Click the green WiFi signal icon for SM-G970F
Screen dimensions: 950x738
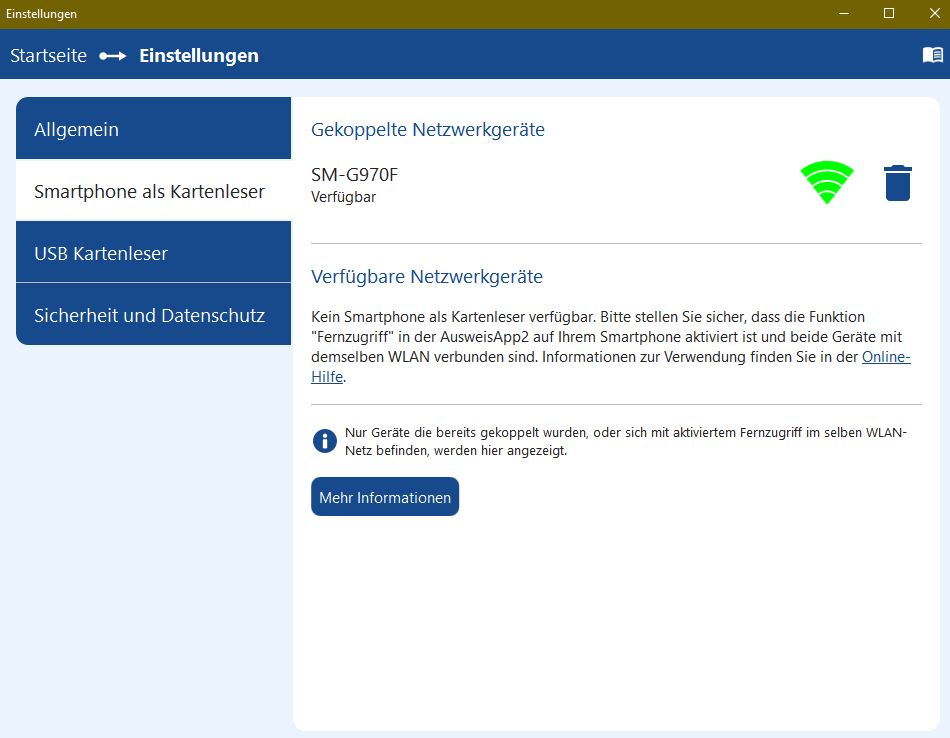(x=827, y=182)
